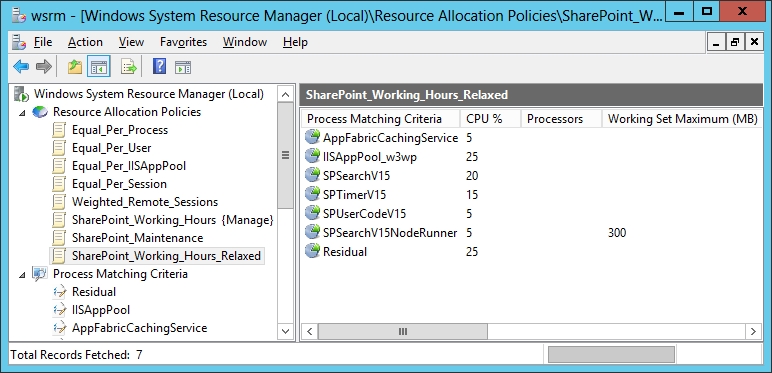
Task: Click the Process Matching Criteria node icon
Action: click(x=40, y=274)
